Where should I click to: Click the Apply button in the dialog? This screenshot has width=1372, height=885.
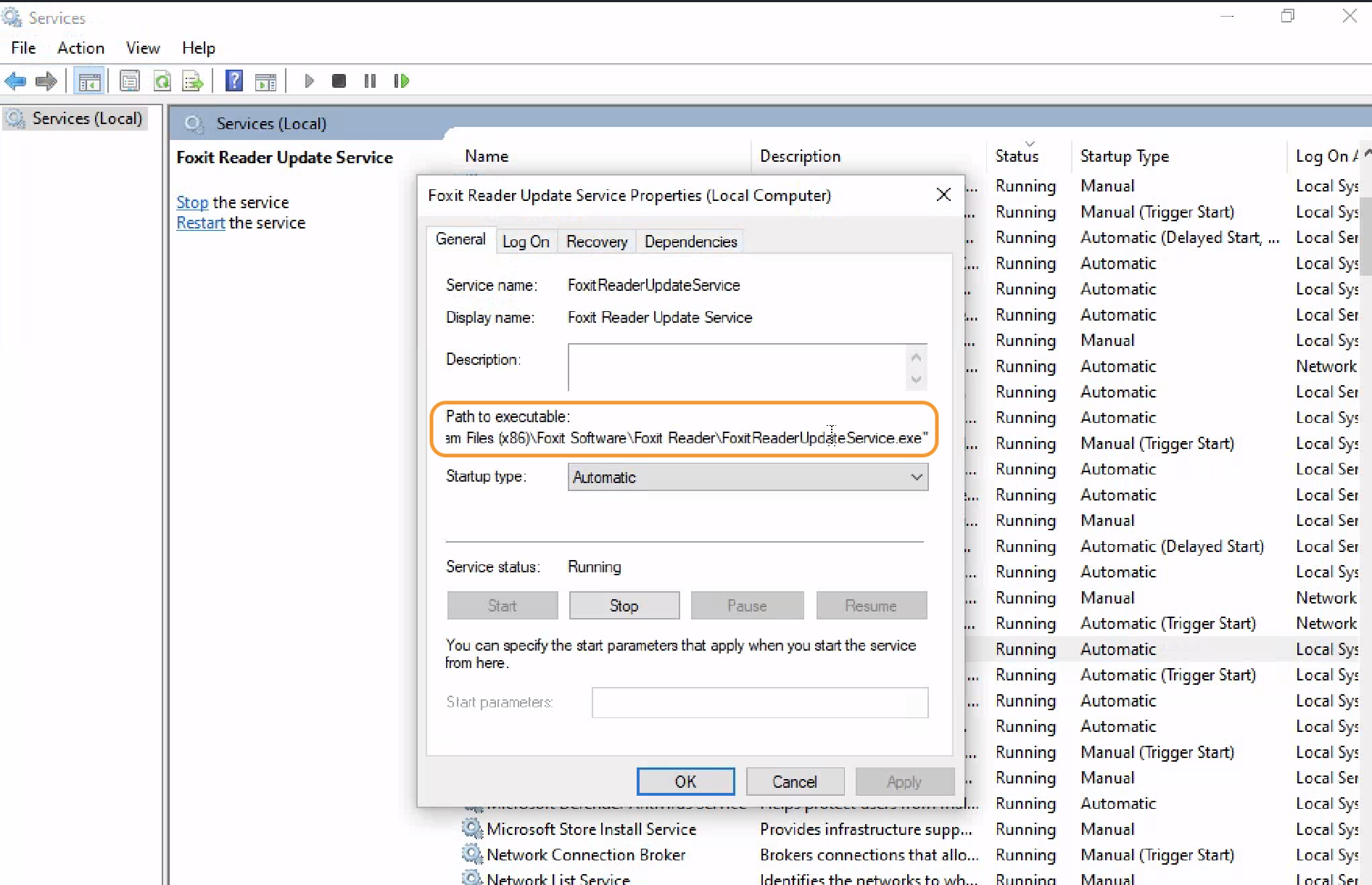904,781
